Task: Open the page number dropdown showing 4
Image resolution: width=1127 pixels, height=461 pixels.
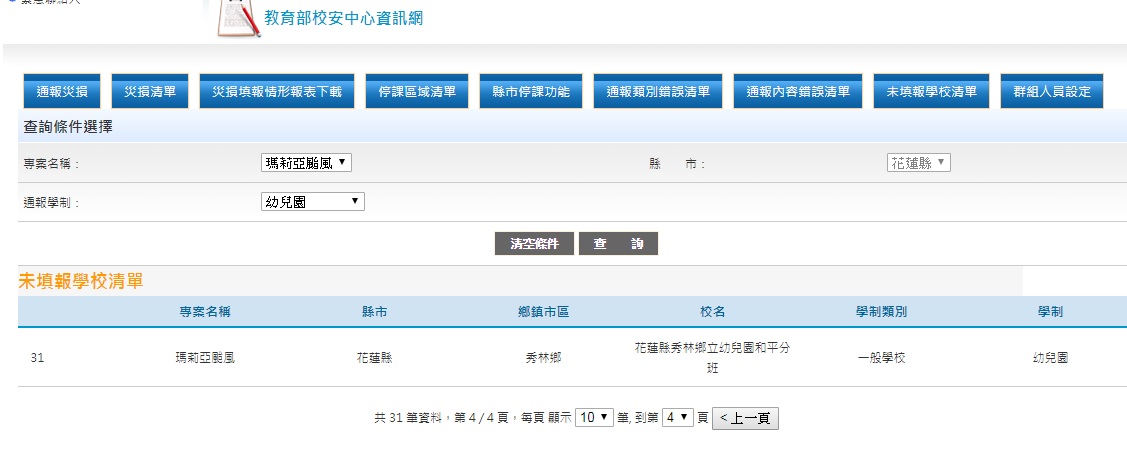Action: point(677,418)
